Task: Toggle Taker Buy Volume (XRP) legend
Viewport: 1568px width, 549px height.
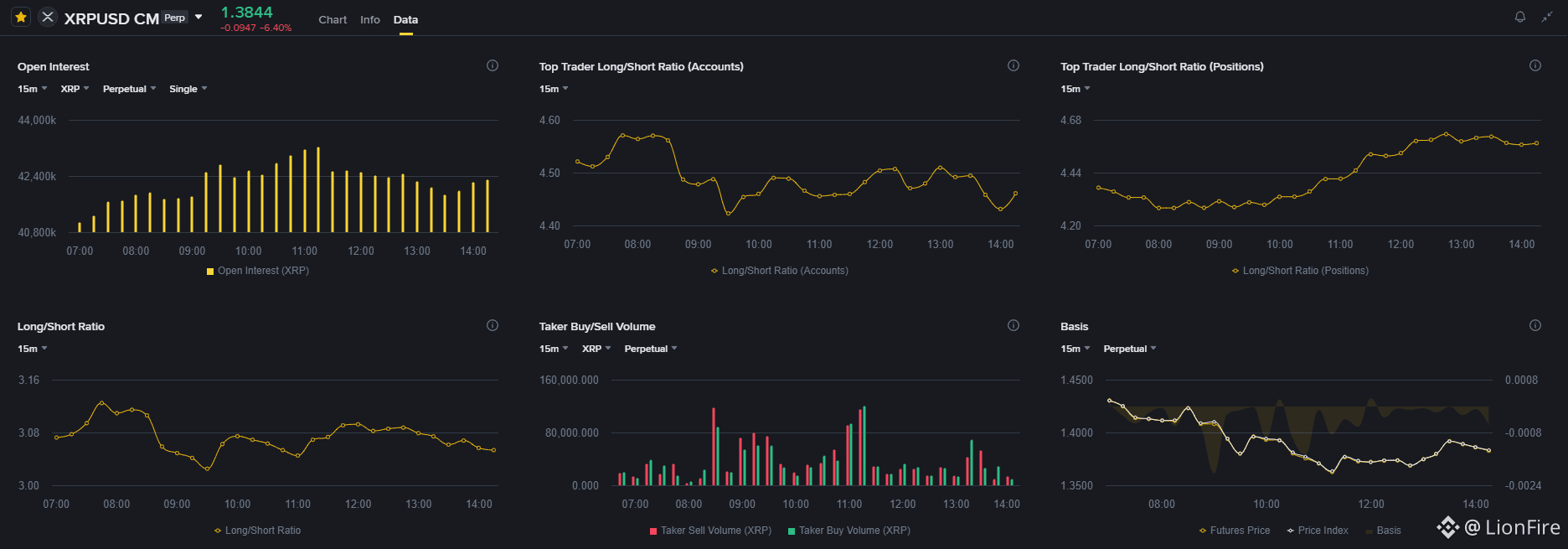Action: [x=849, y=531]
